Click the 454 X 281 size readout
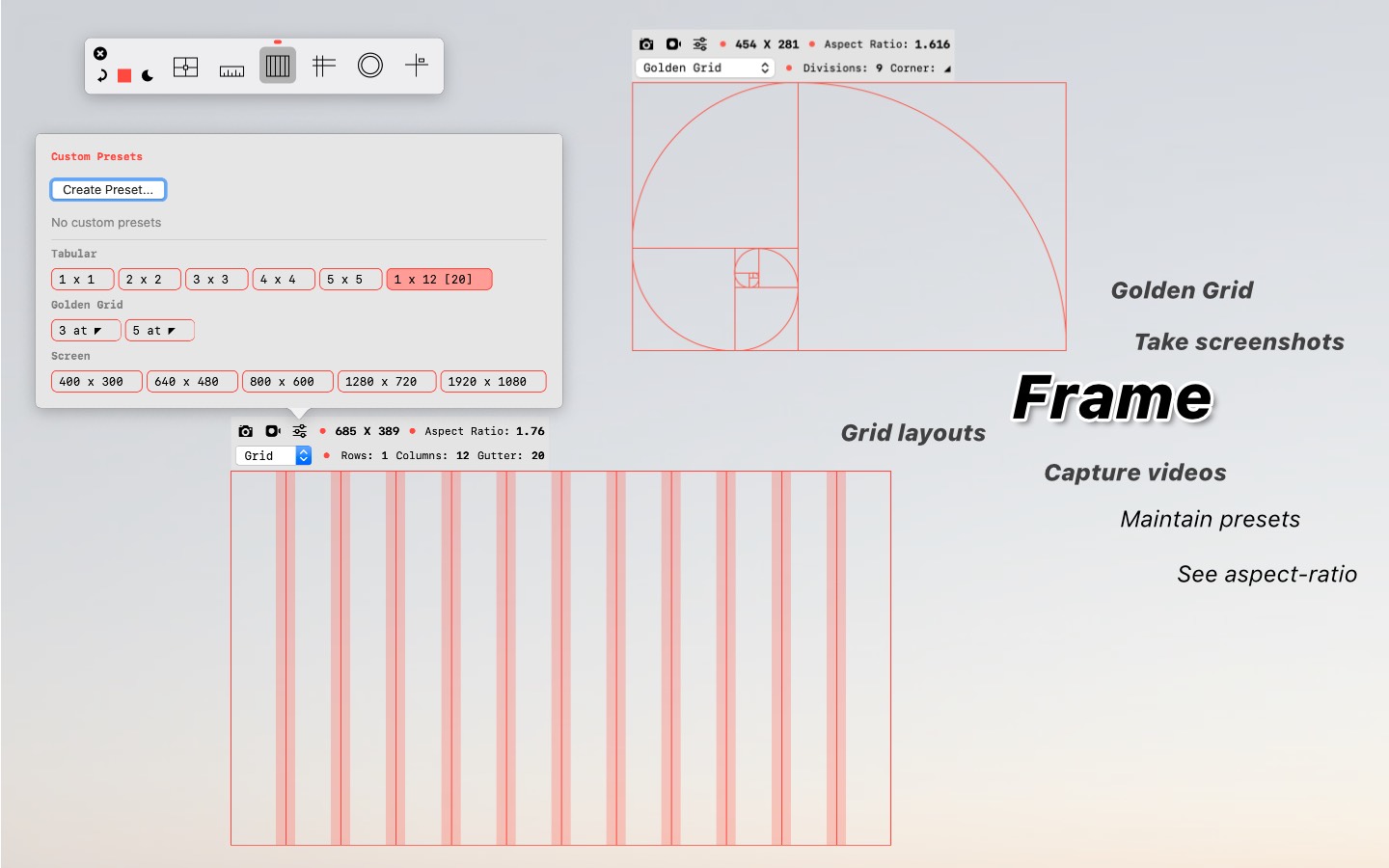This screenshot has width=1389, height=868. click(x=767, y=44)
